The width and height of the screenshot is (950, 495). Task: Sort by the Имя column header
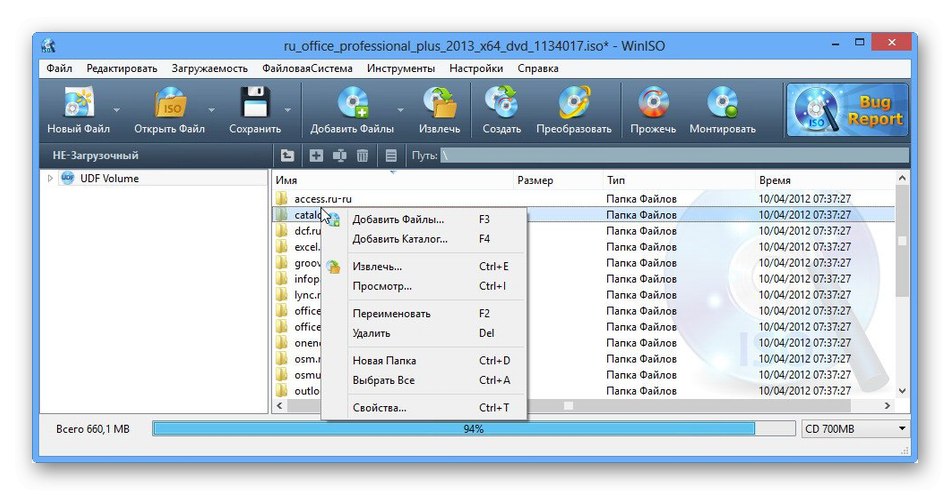point(392,180)
